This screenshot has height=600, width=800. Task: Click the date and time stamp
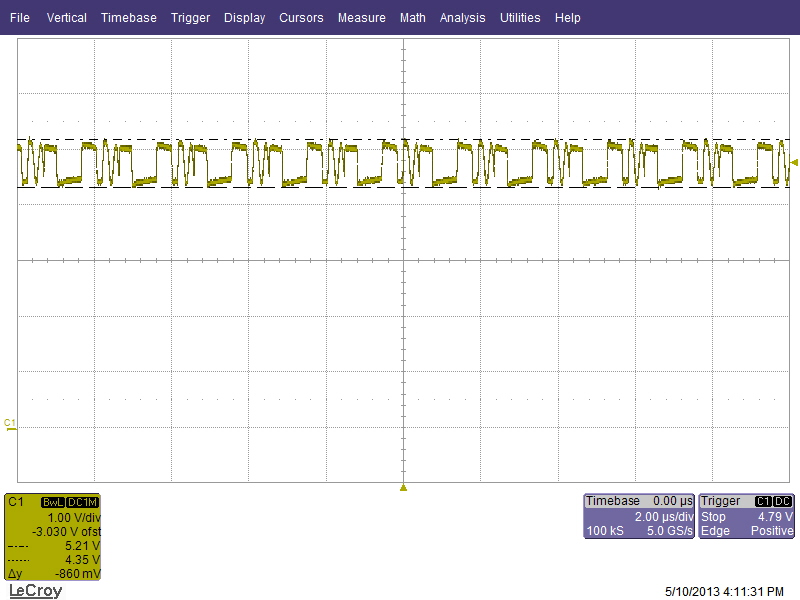[724, 592]
